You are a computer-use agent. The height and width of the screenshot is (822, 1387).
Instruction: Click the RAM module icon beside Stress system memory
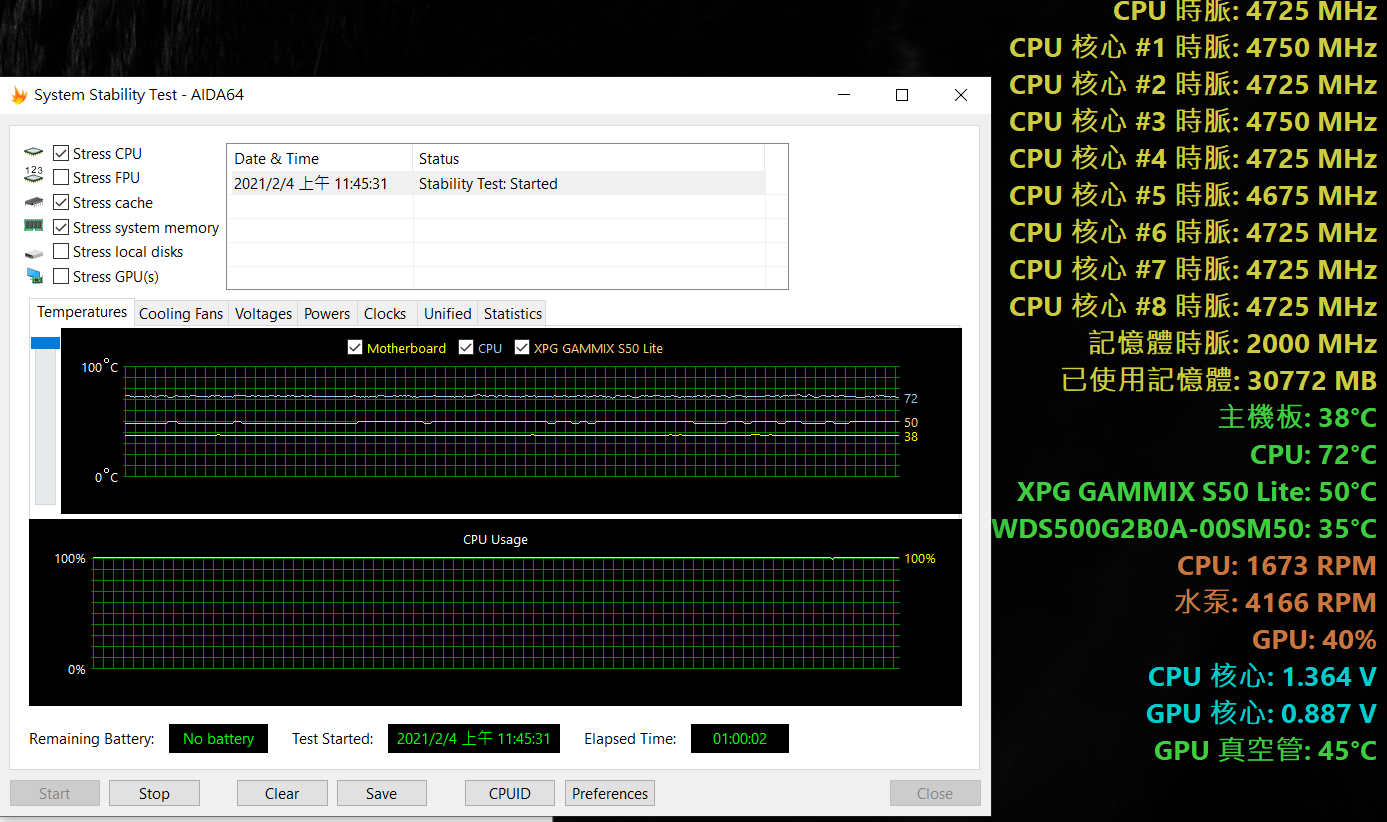coord(34,226)
